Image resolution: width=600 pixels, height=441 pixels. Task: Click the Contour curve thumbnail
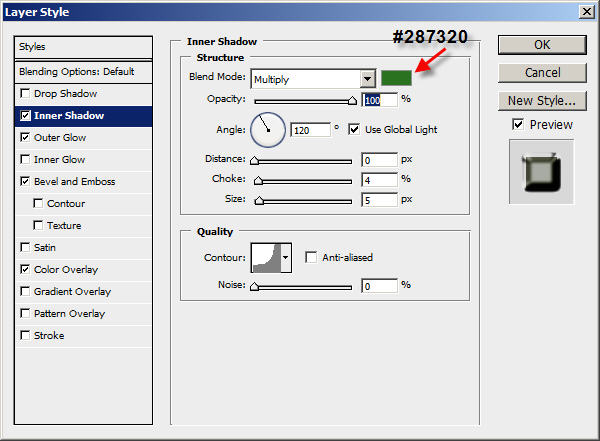click(x=267, y=258)
